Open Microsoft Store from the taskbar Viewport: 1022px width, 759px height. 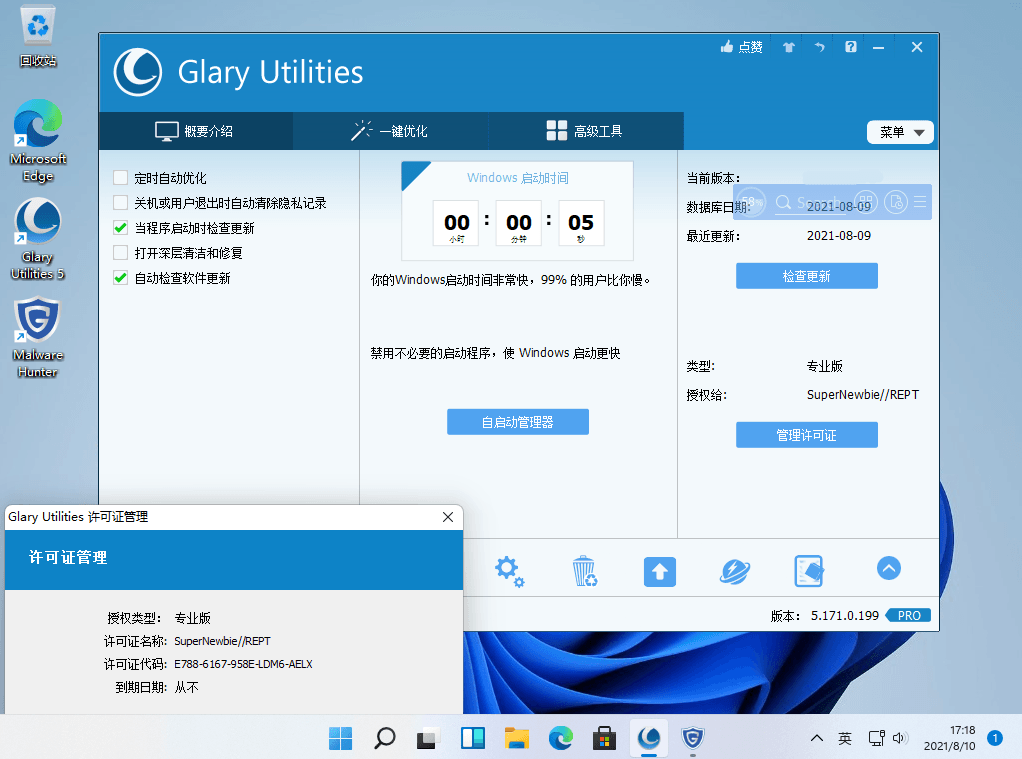(x=604, y=738)
